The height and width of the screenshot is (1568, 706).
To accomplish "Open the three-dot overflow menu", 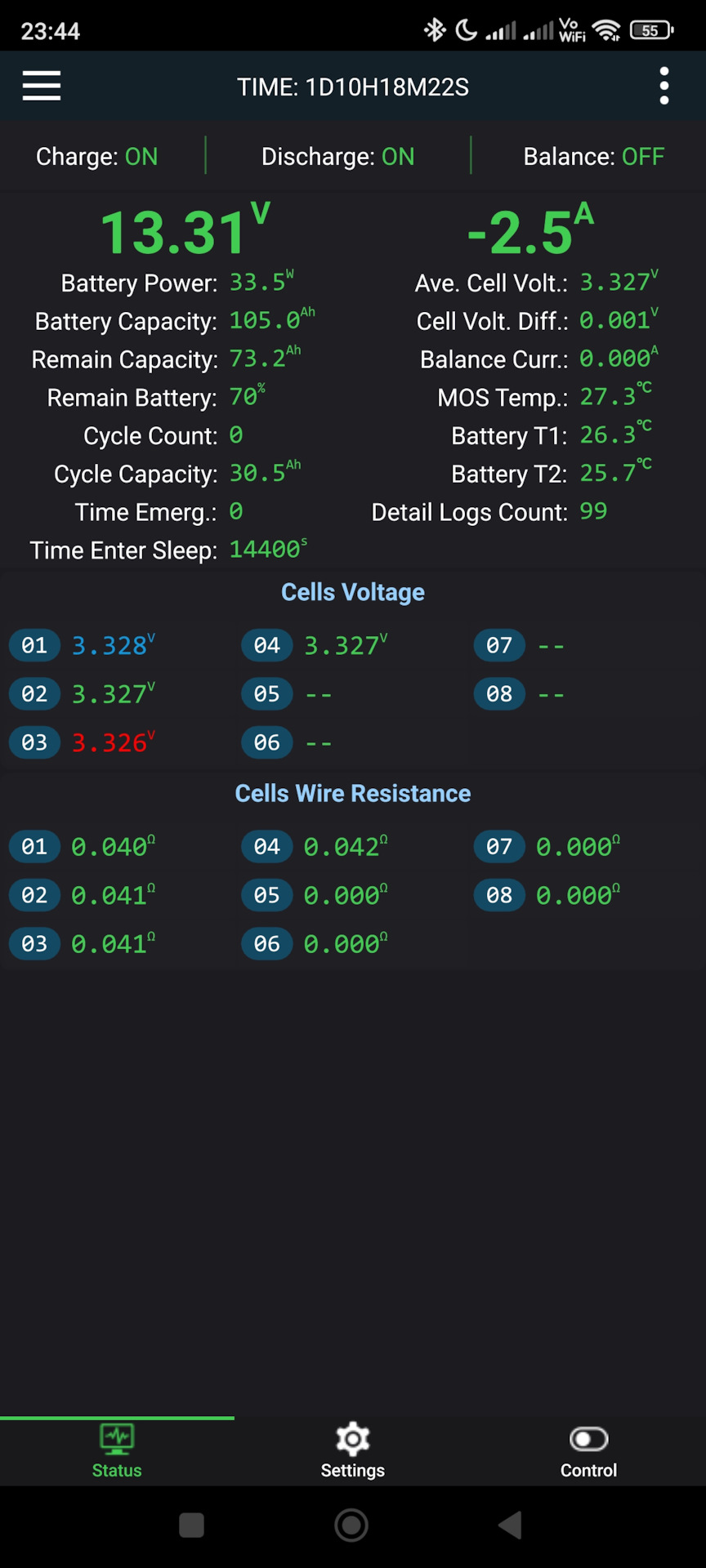I will point(664,86).
